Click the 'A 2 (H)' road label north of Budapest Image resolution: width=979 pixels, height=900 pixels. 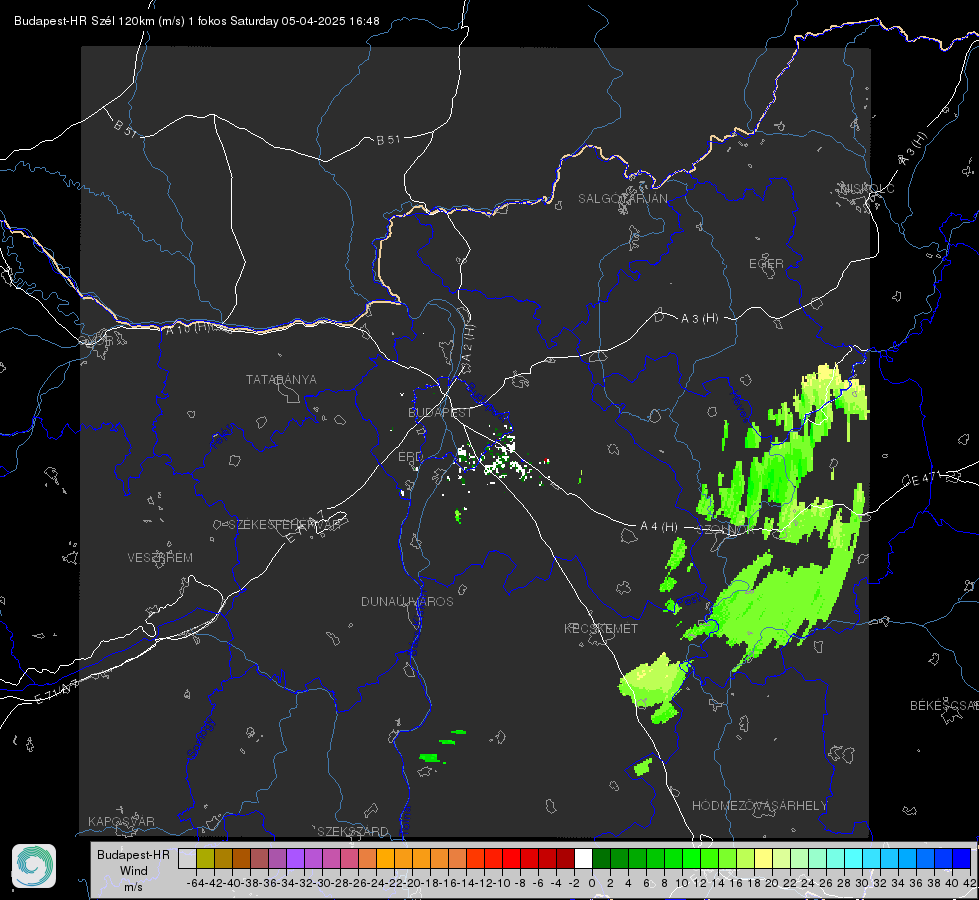pos(468,342)
